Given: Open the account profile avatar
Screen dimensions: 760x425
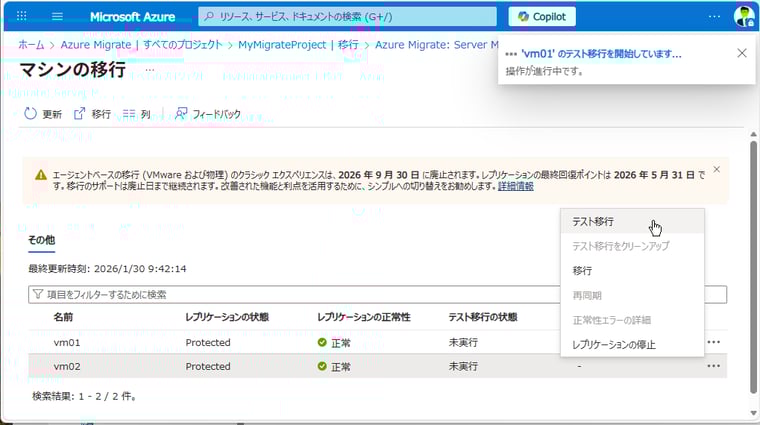Looking at the screenshot, I should (744, 16).
